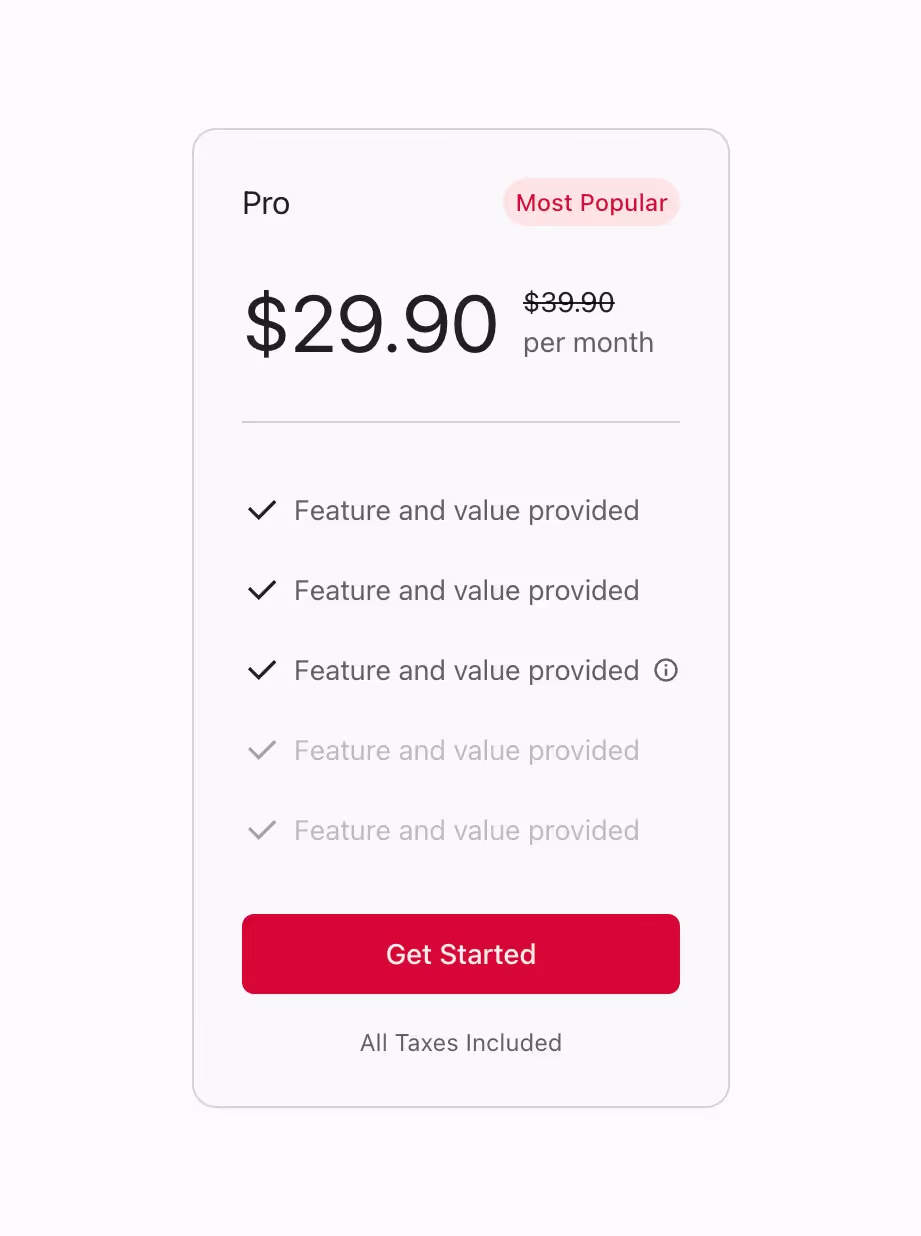Viewport: 921px width, 1236px height.
Task: Select the checkmark of the first feature
Action: [261, 510]
